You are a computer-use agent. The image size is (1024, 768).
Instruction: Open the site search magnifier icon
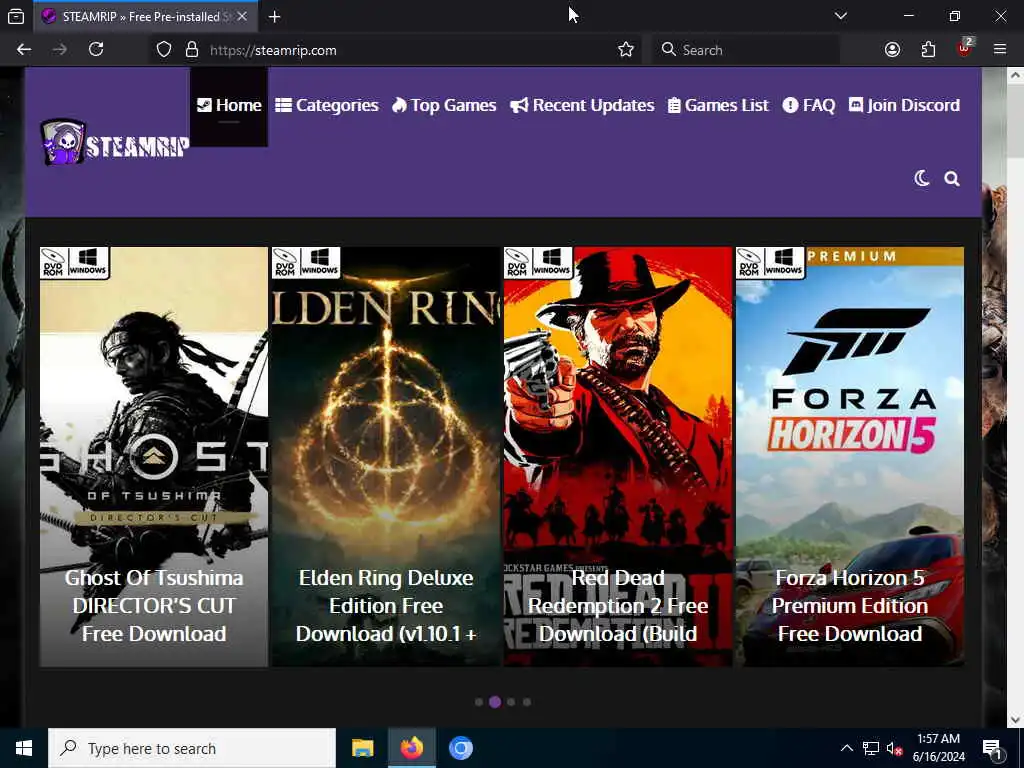pos(952,178)
